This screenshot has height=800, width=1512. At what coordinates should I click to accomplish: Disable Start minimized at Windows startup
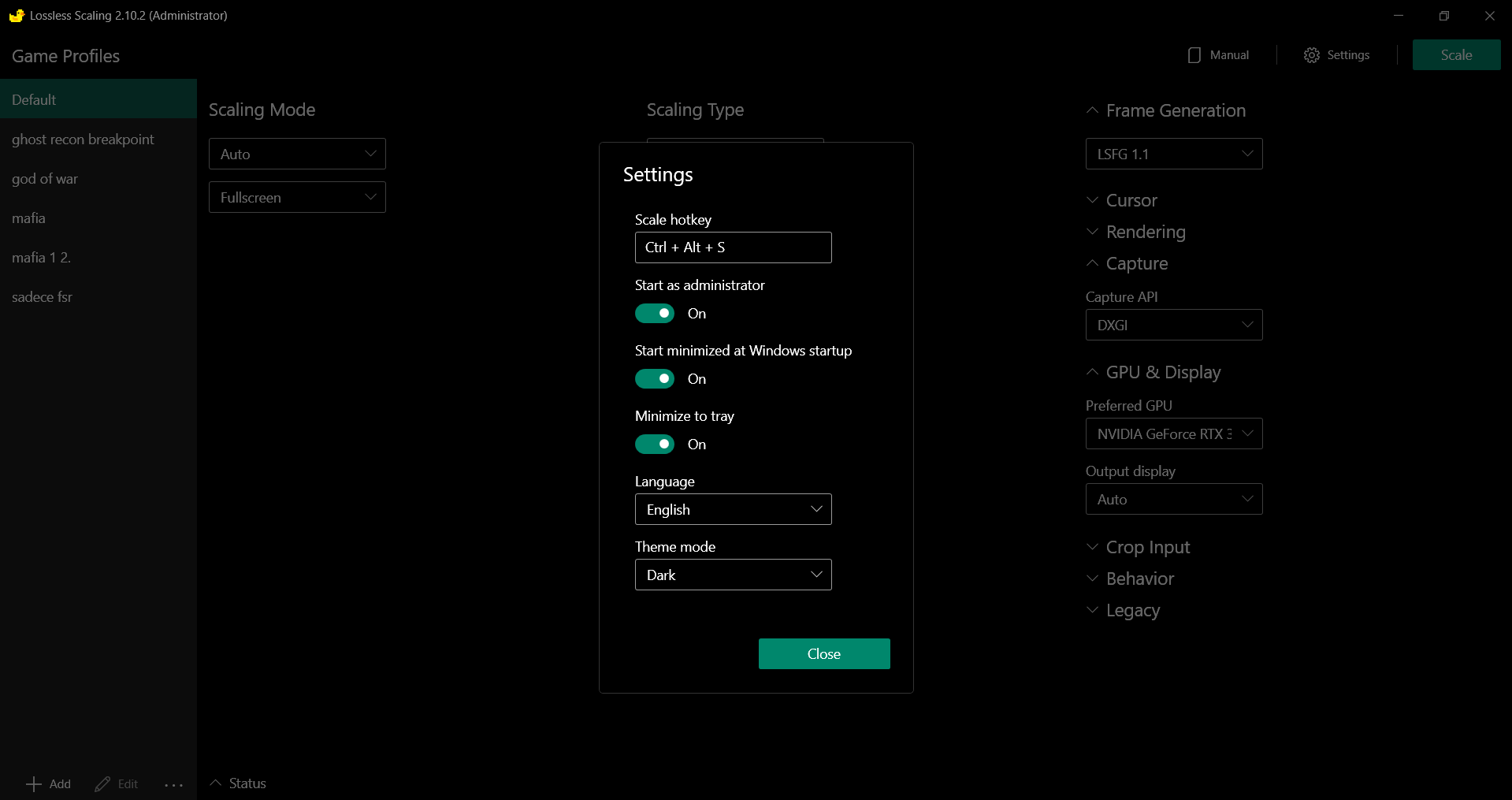click(x=655, y=379)
